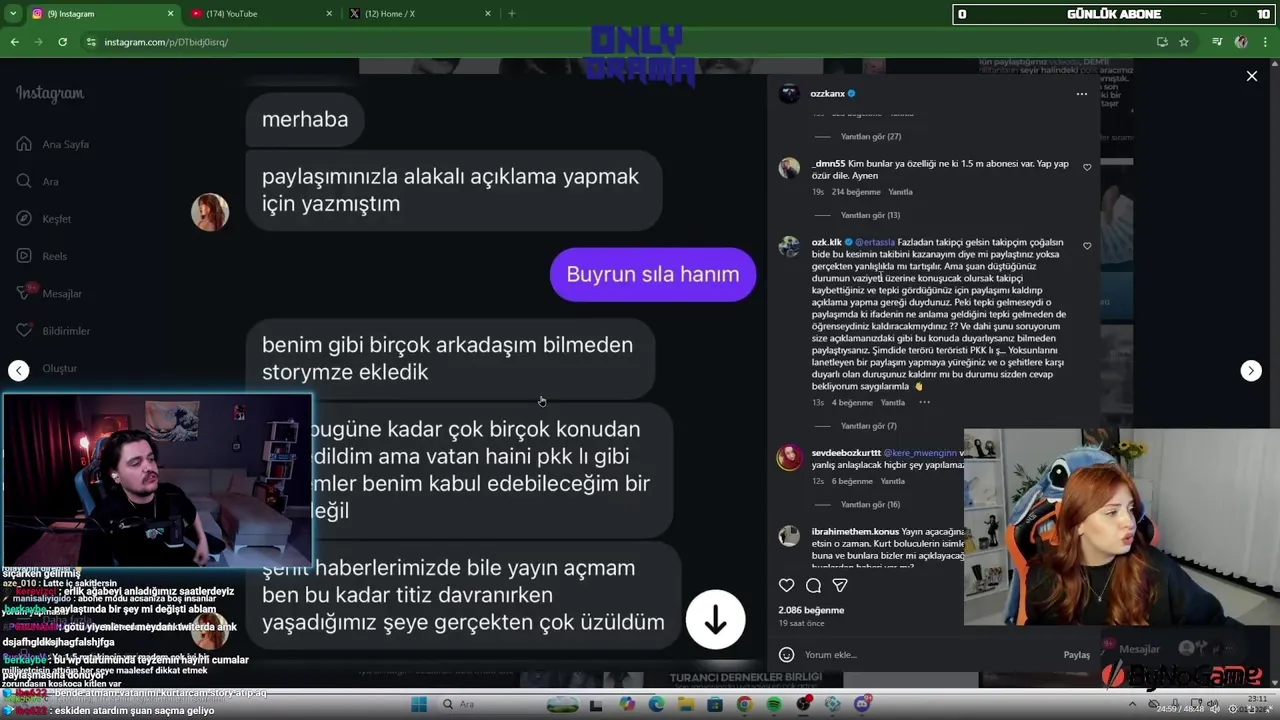
Task: Expand Yanıtları gör (13) replies
Action: [x=870, y=215]
